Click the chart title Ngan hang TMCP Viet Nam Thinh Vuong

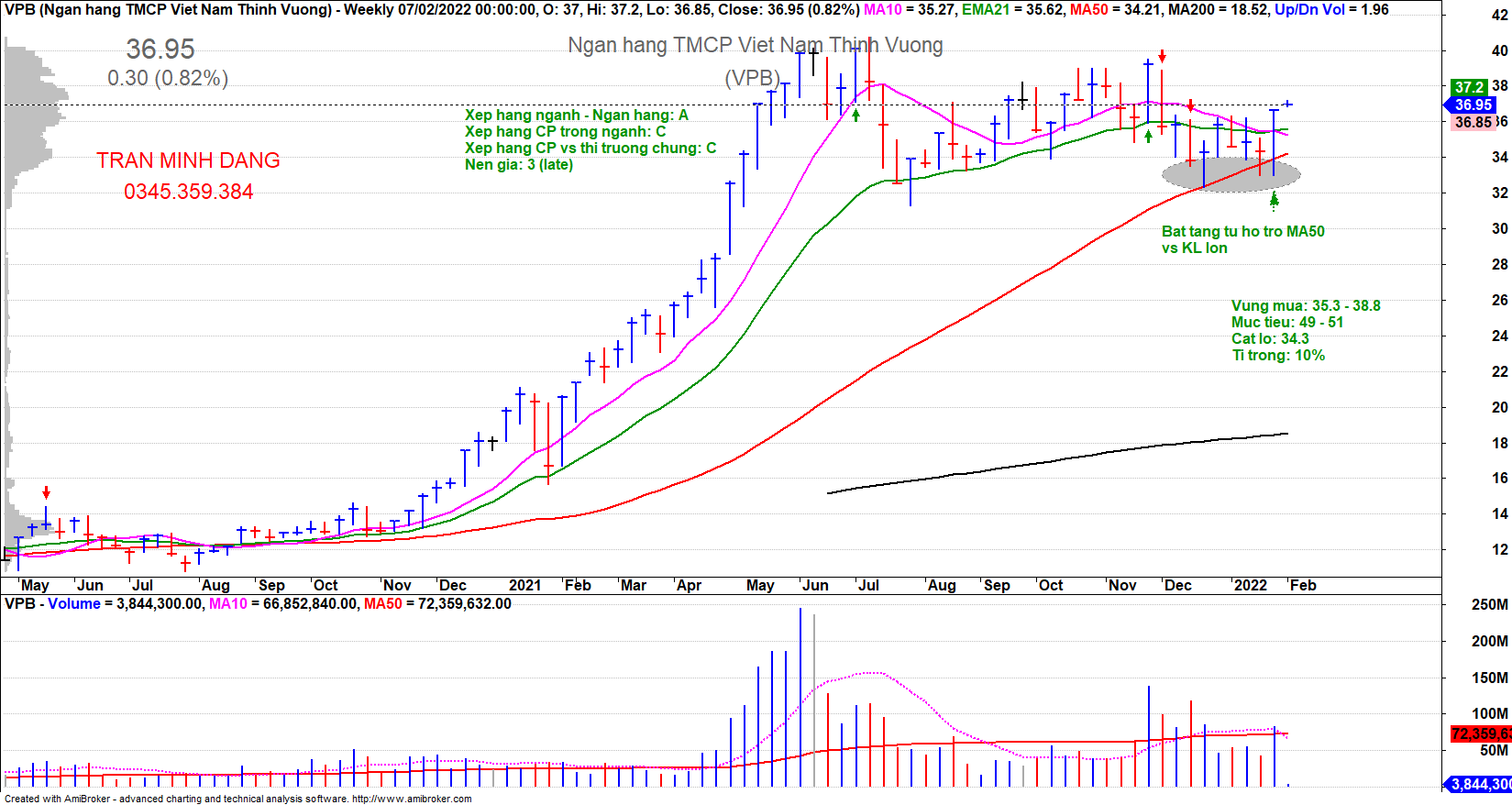point(756,45)
